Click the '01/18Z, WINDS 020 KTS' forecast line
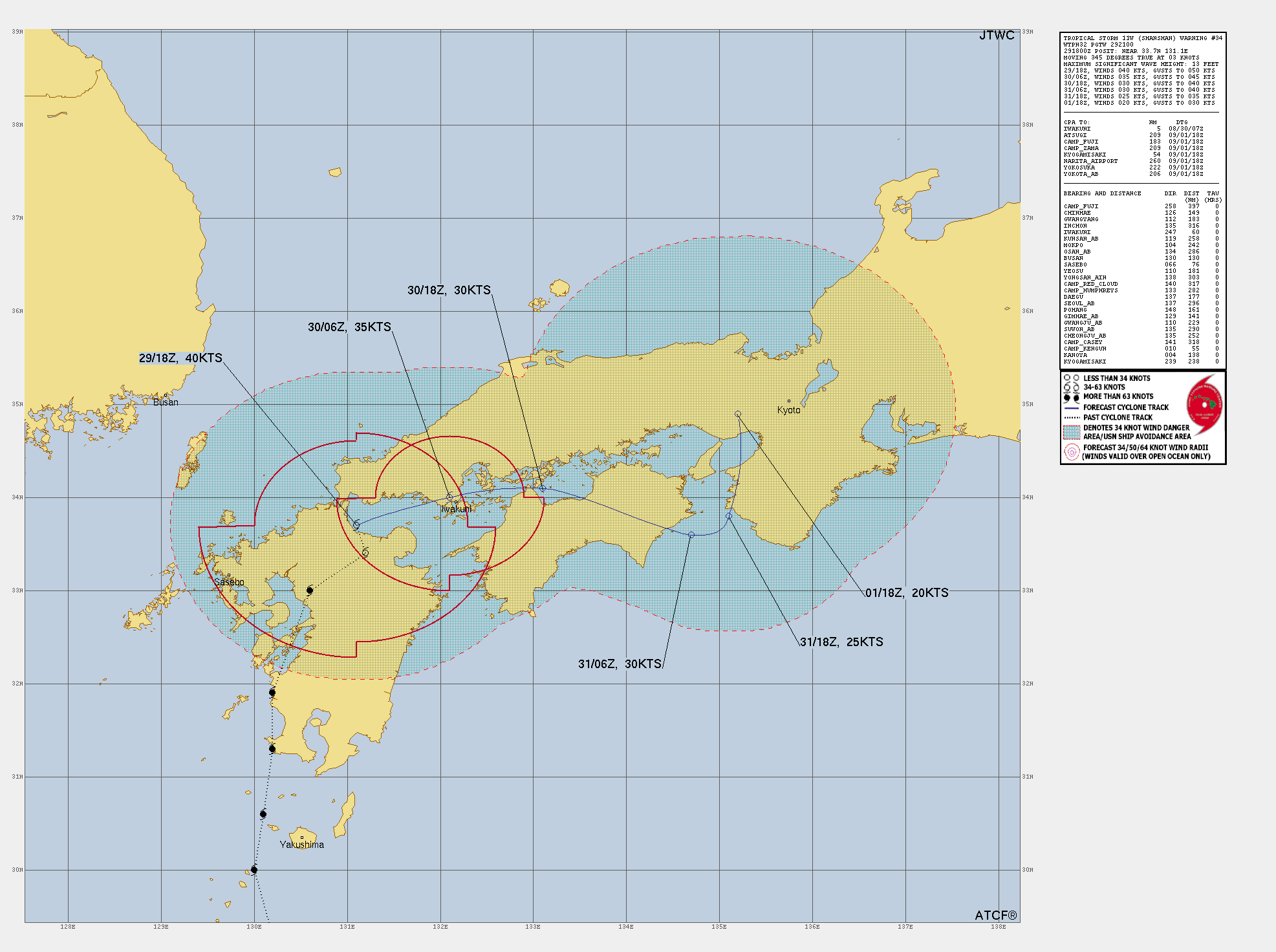 coord(1139,103)
